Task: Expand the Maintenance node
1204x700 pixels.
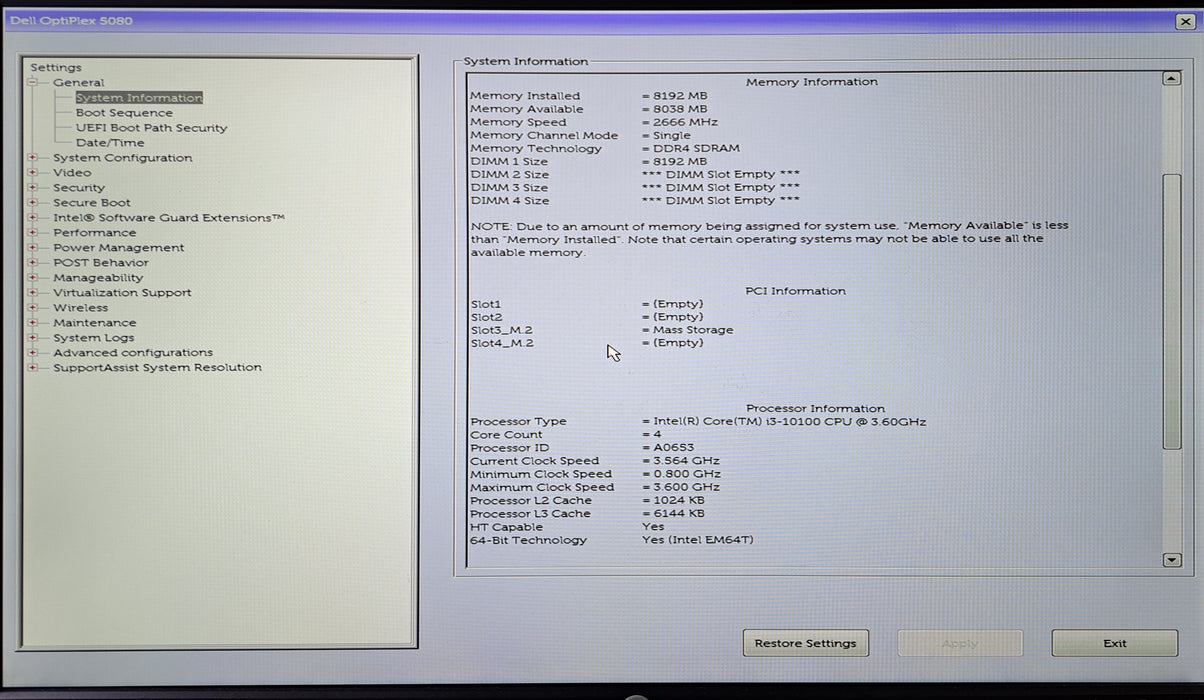Action: coord(33,322)
